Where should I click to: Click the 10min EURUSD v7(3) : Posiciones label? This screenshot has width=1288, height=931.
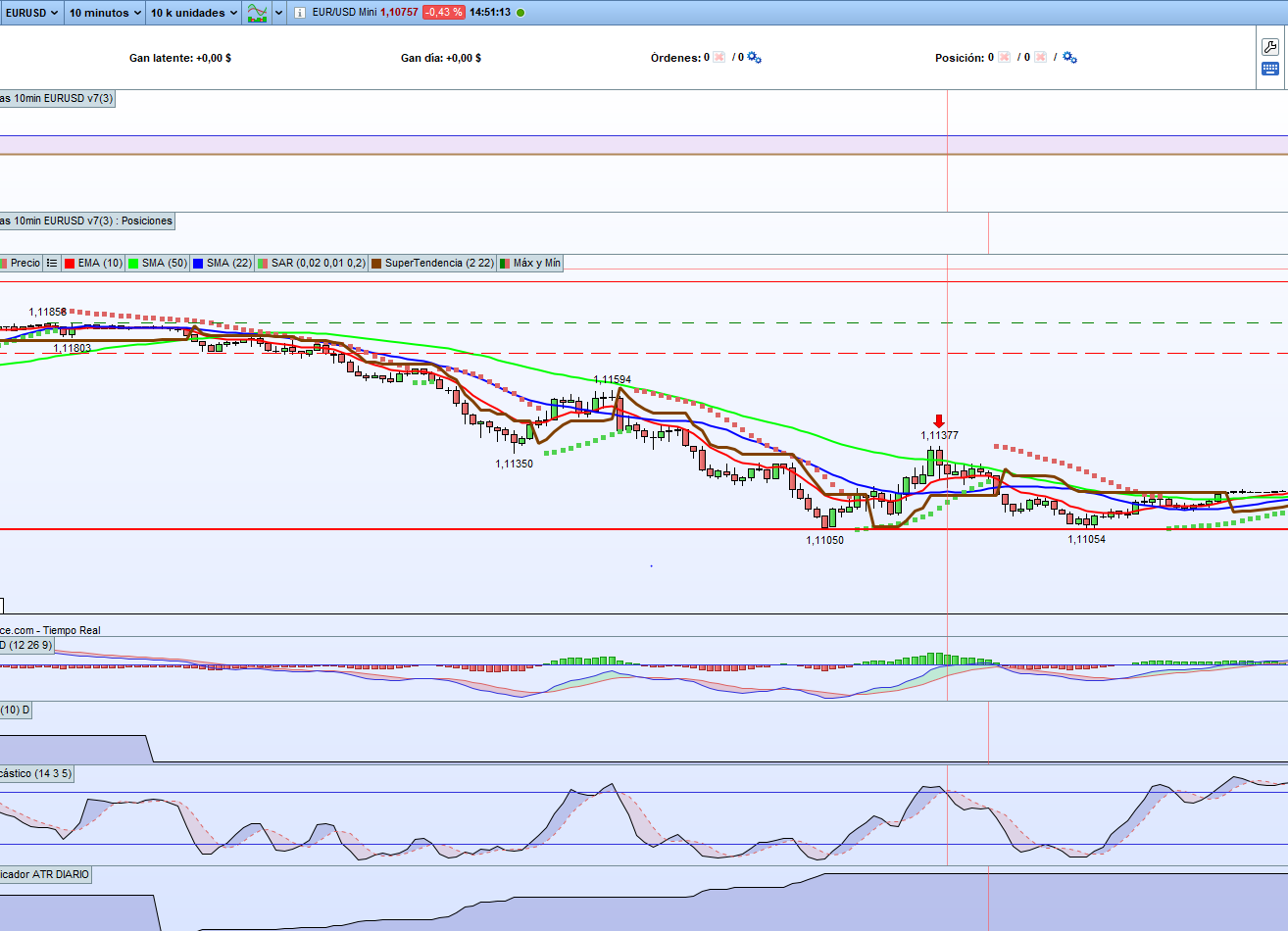coord(87,220)
